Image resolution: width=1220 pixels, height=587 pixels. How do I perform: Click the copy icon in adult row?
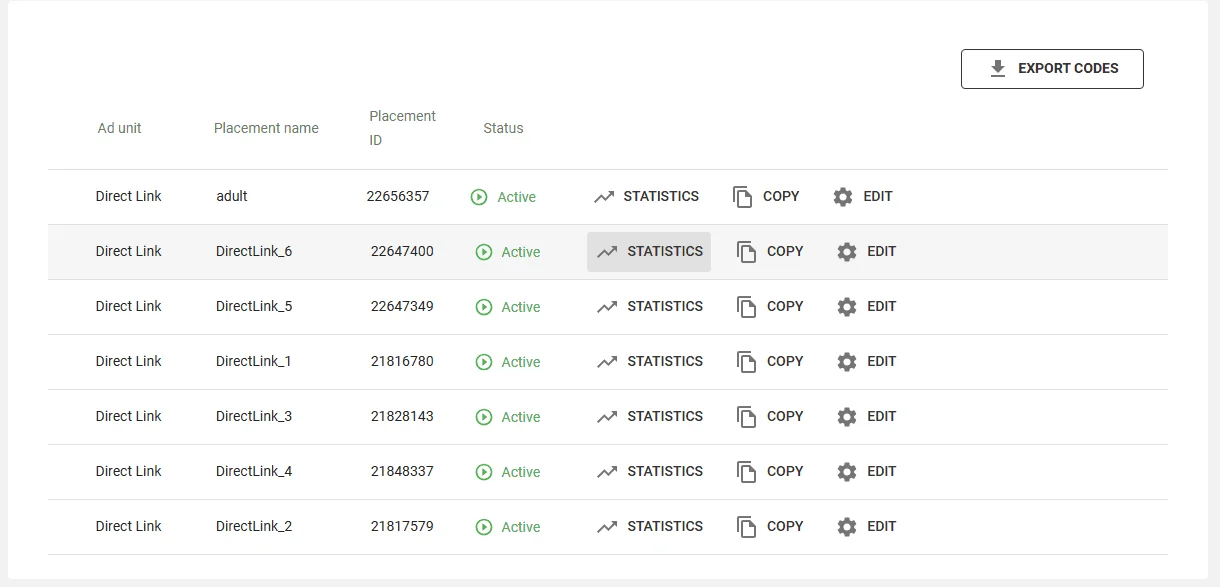(742, 197)
